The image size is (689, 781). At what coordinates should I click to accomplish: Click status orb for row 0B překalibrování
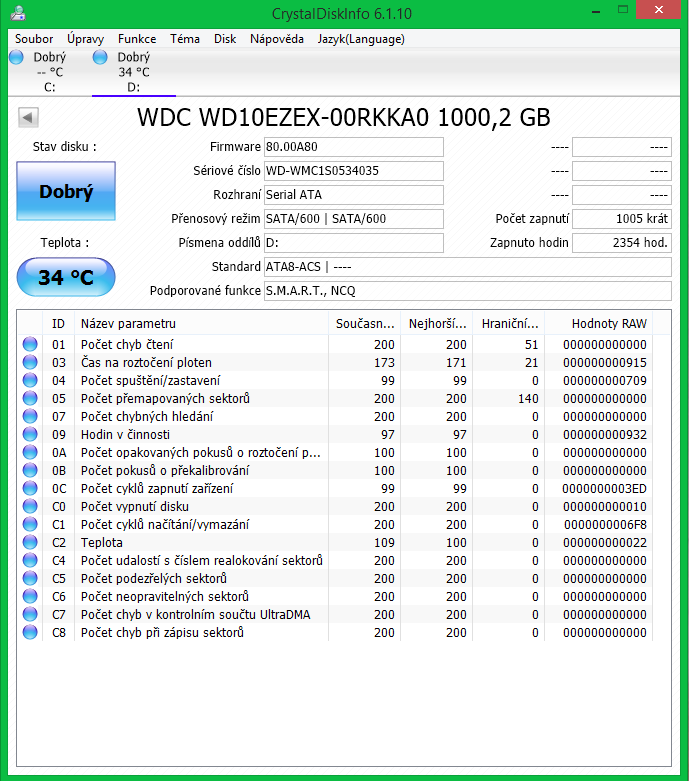pos(30,470)
